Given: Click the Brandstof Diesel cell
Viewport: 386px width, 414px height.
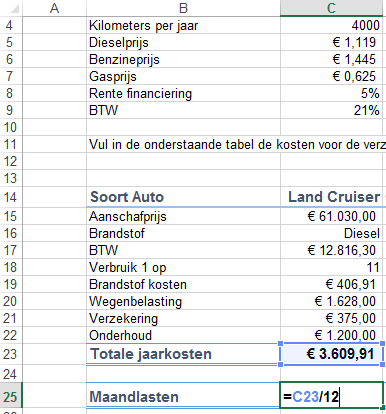Looking at the screenshot, I should tap(331, 233).
